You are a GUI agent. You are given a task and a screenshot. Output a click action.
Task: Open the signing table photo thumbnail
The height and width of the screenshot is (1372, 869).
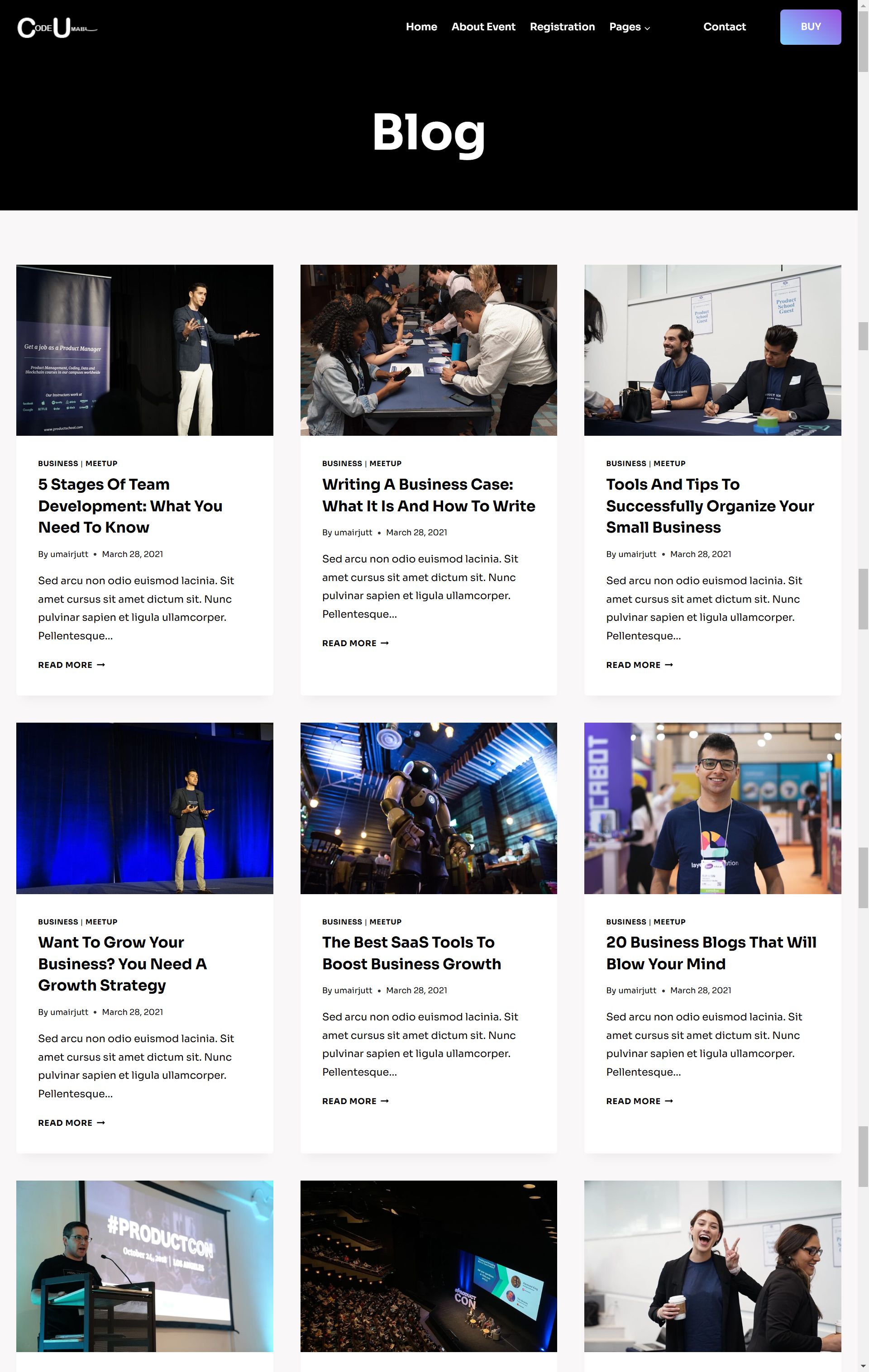coord(428,350)
